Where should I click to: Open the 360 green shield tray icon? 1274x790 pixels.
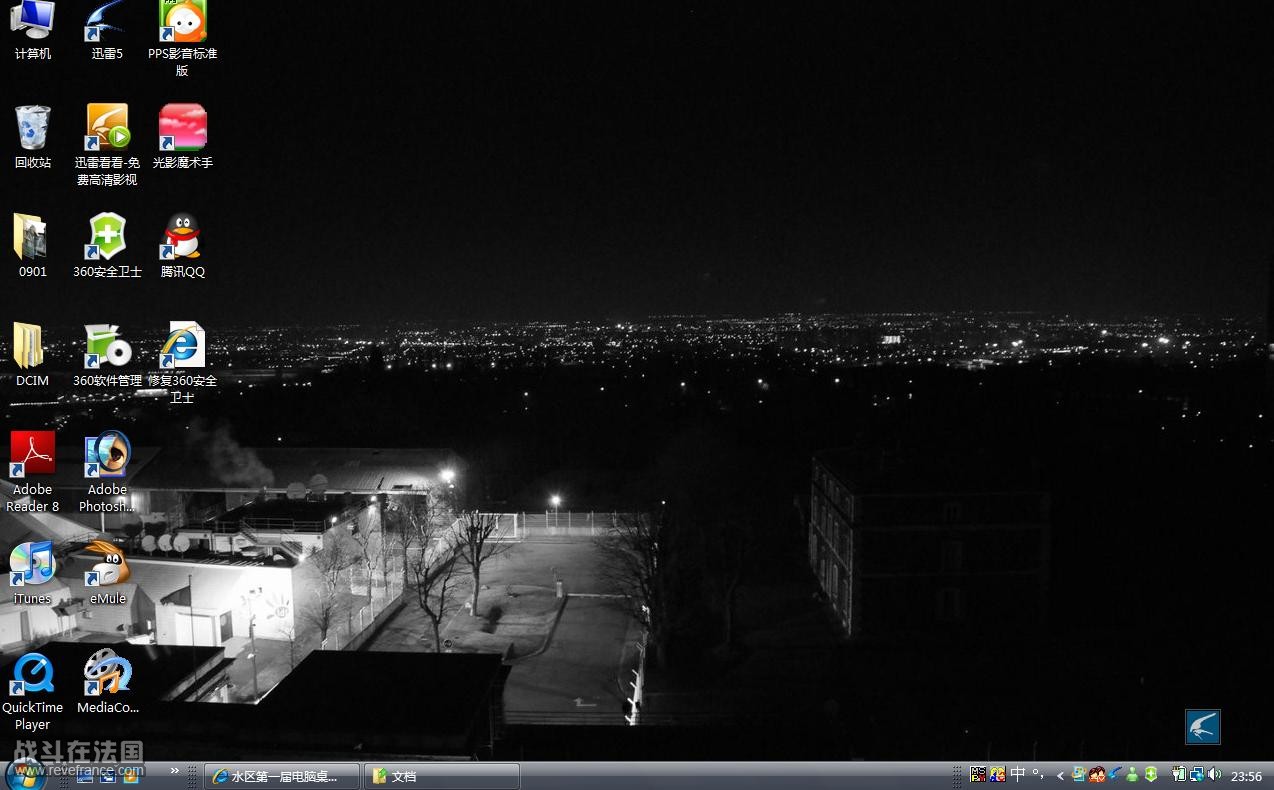[x=1151, y=774]
